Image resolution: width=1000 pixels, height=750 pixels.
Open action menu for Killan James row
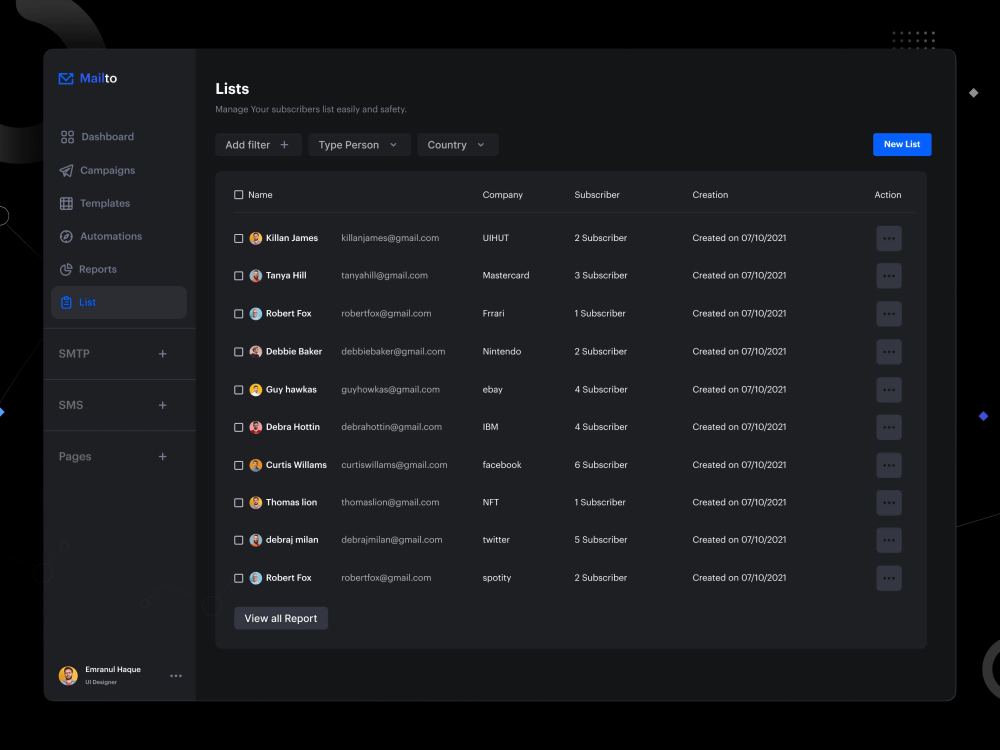tap(888, 239)
